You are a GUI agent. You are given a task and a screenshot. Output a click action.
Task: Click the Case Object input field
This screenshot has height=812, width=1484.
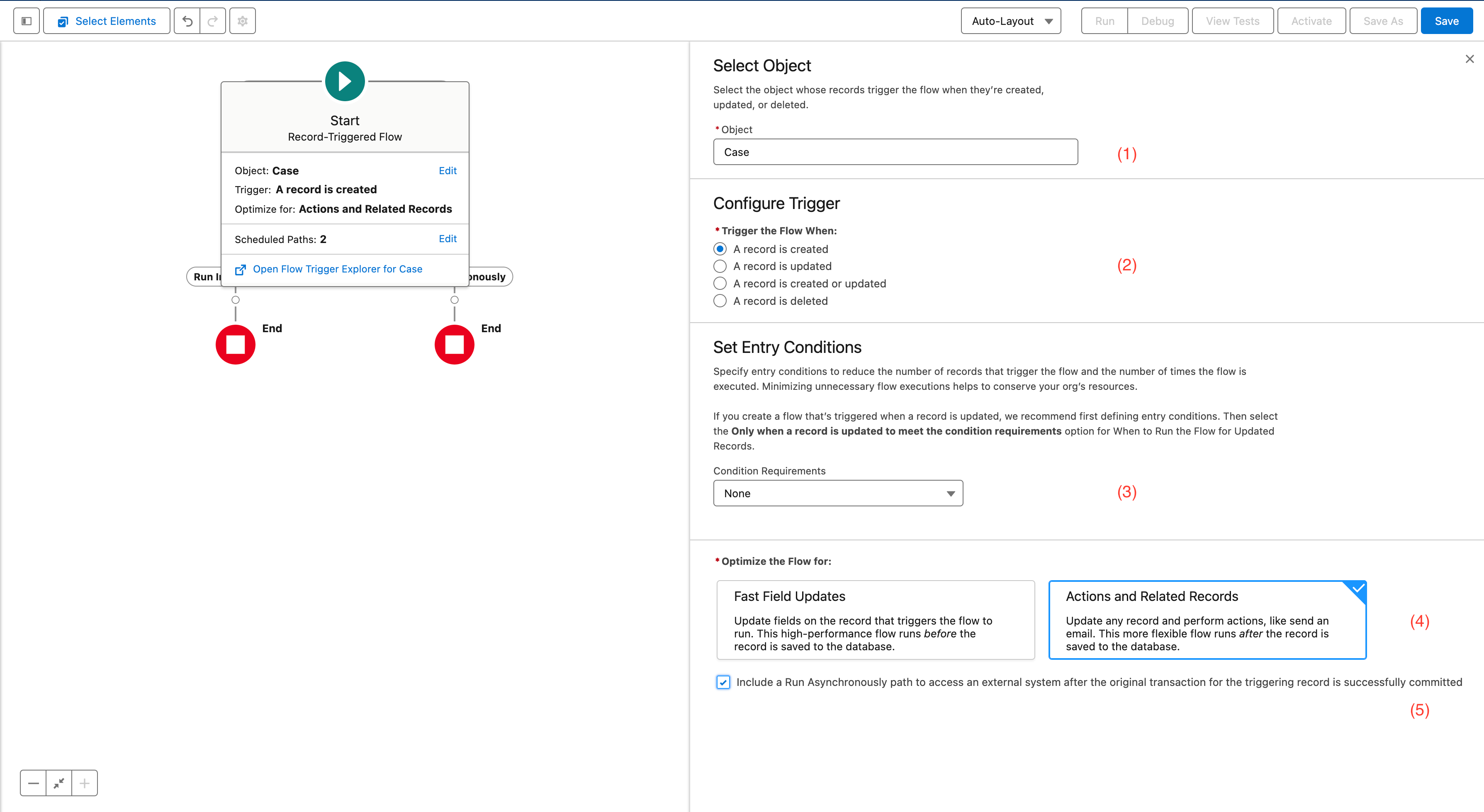point(895,152)
